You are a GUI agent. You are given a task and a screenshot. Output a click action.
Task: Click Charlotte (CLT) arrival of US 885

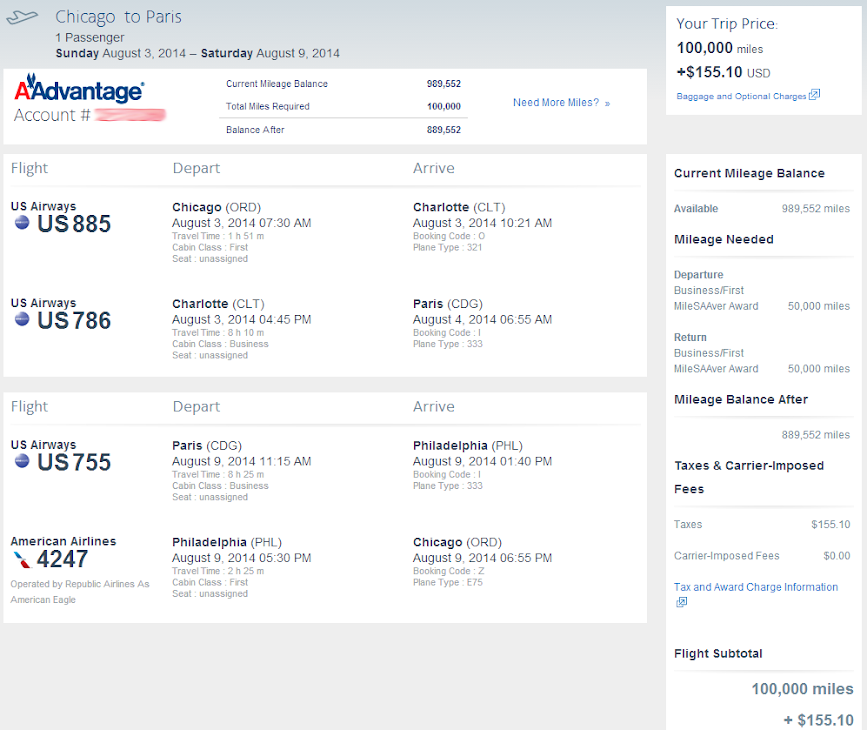[459, 207]
